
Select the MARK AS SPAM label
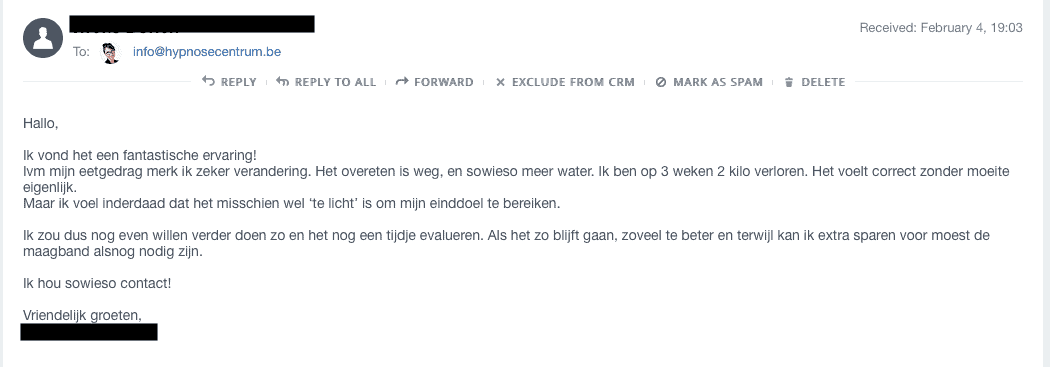click(x=718, y=82)
